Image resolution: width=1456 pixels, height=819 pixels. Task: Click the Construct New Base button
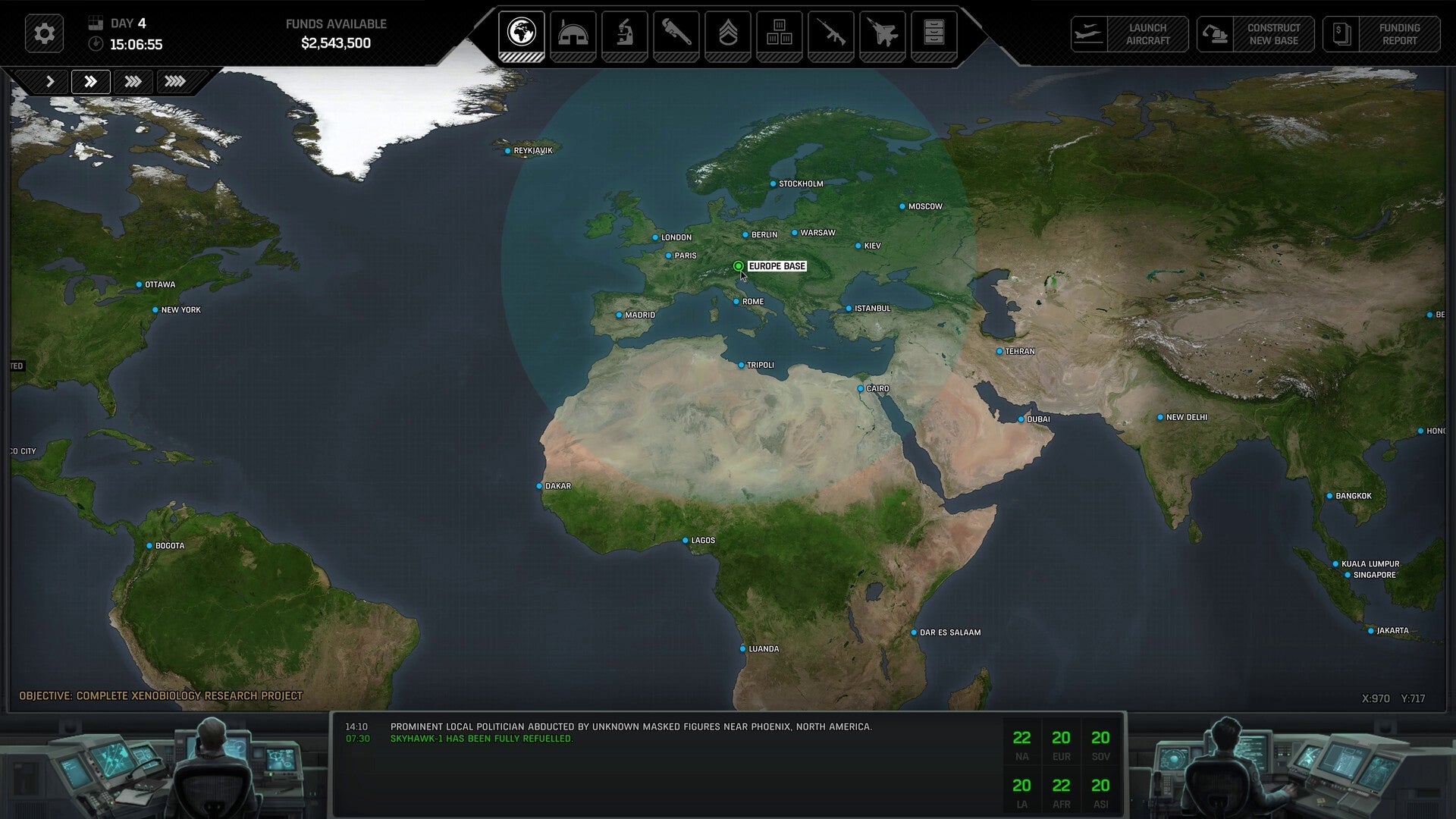click(1256, 33)
